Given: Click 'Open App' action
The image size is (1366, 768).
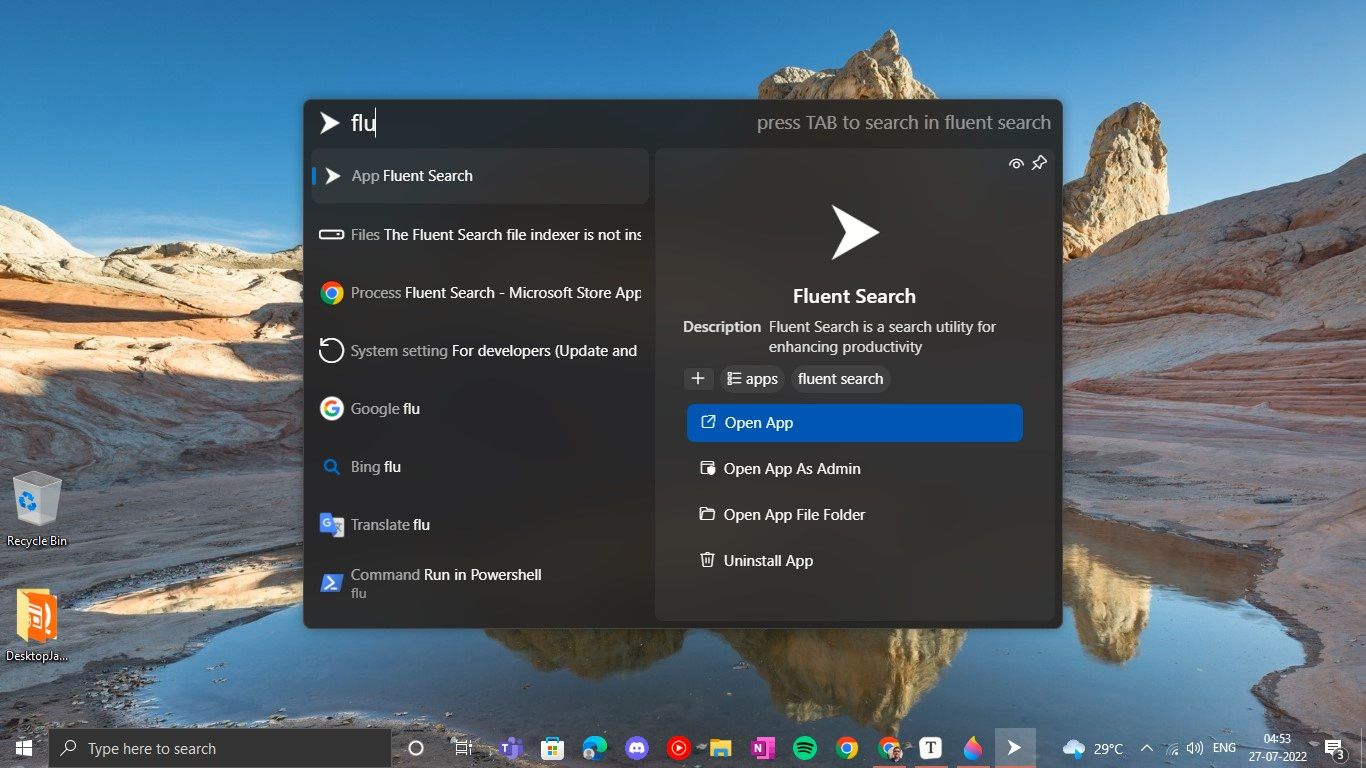Looking at the screenshot, I should pos(855,423).
